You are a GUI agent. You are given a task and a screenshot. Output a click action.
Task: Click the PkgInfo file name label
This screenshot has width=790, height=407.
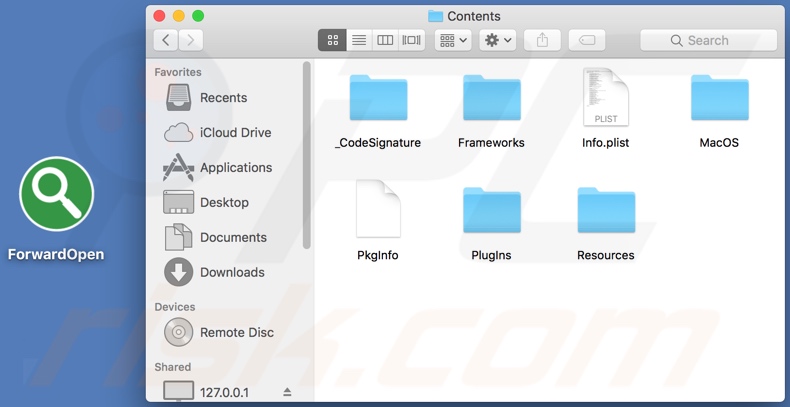pos(378,255)
